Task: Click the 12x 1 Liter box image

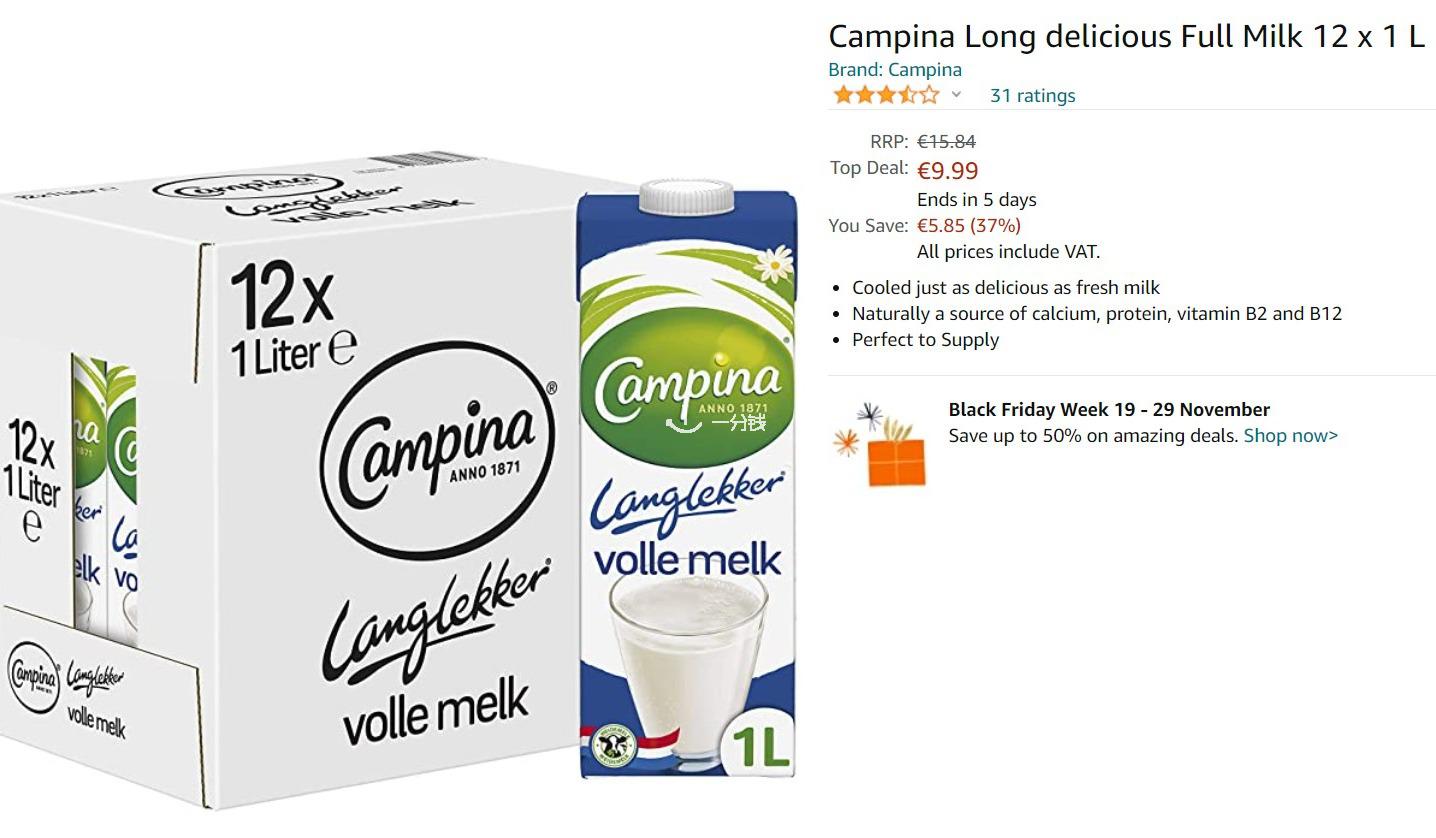Action: tap(290, 482)
